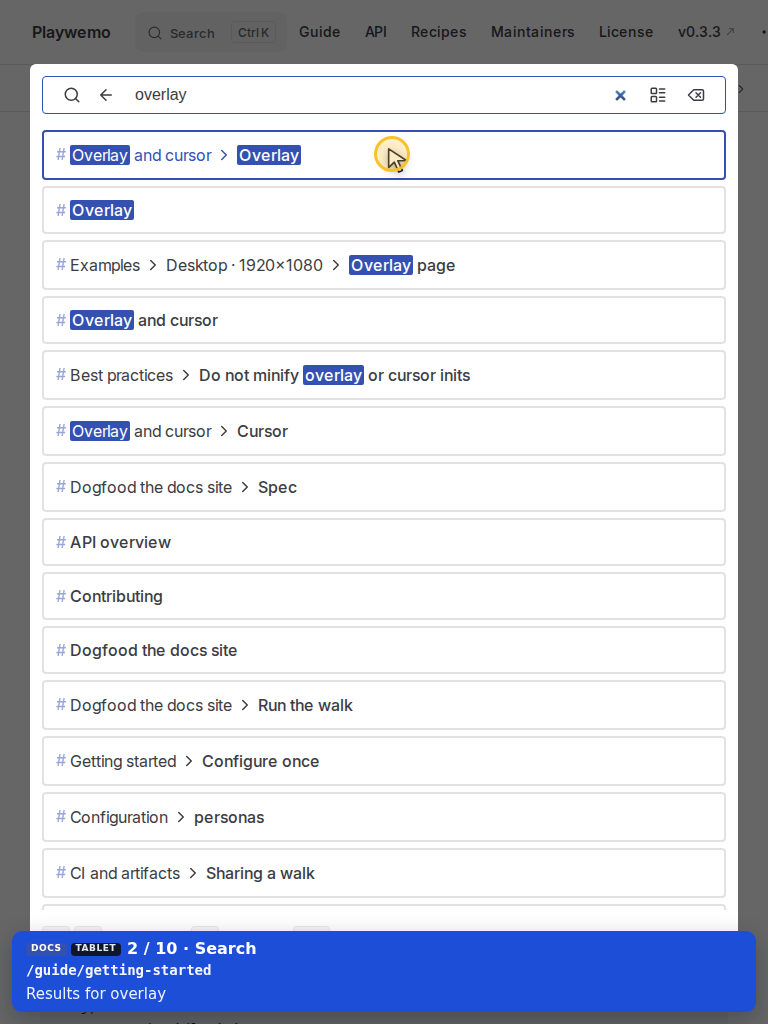Viewport: 768px width, 1024px height.
Task: Open the 'Configuration > personas' result
Action: 384,817
